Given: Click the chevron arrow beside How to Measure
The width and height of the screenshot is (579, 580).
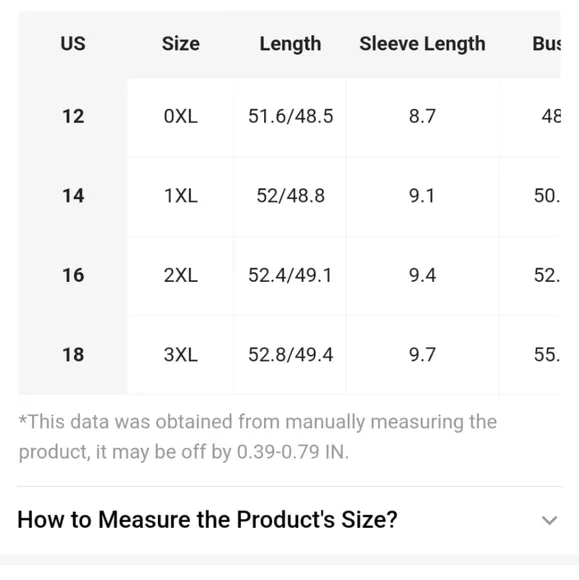Looking at the screenshot, I should (x=549, y=520).
